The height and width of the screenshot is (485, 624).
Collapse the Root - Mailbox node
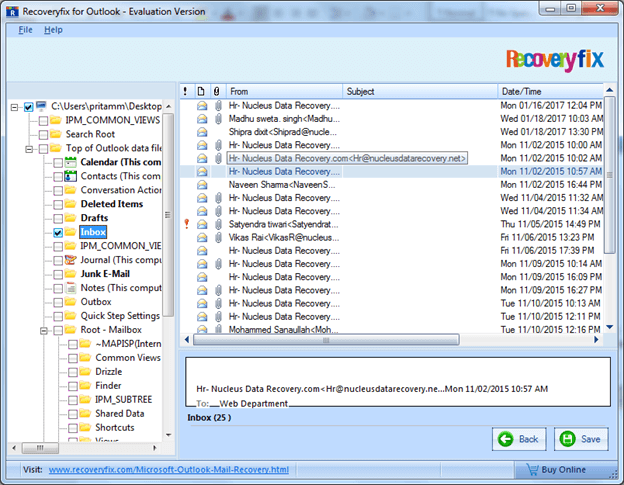pos(44,331)
